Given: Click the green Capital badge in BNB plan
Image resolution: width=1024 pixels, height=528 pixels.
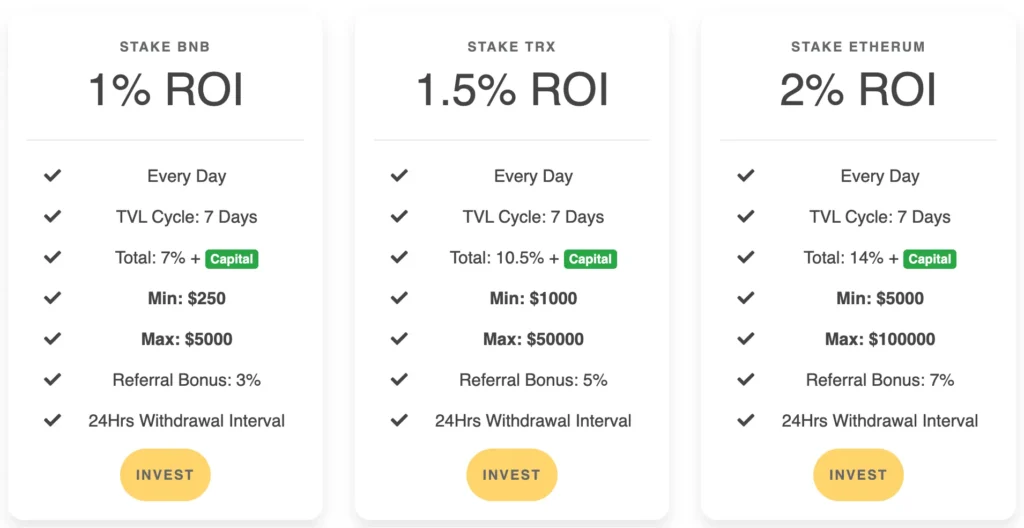Looking at the screenshot, I should (232, 259).
